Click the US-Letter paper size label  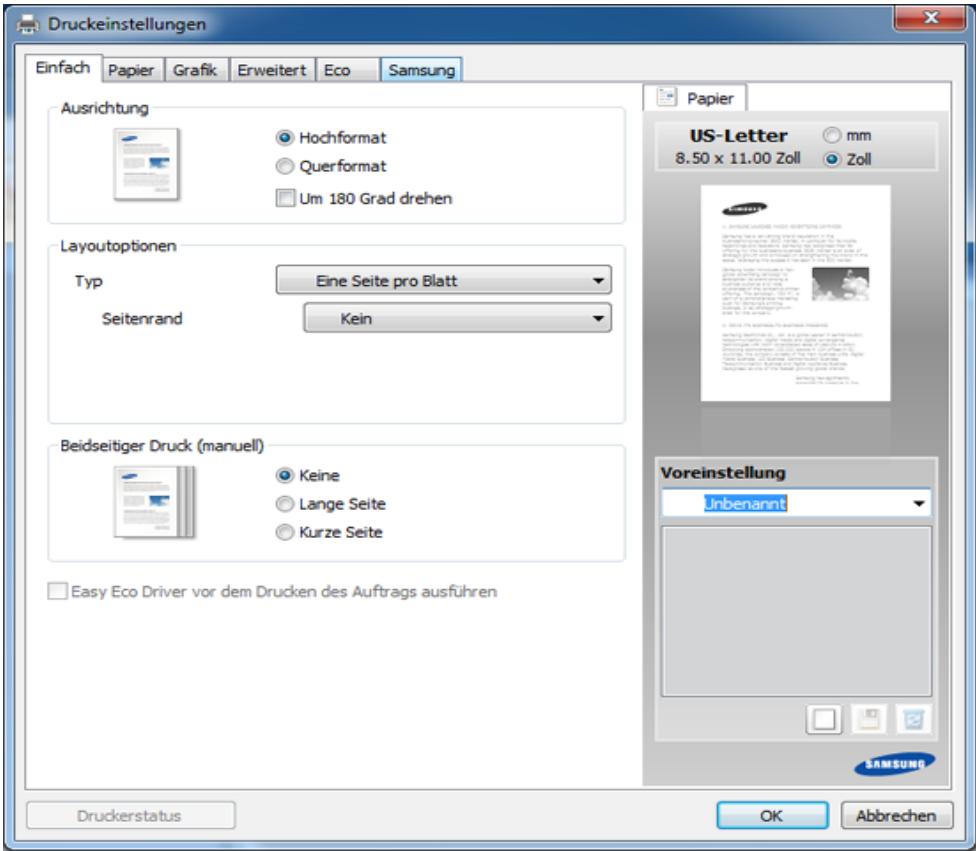coord(738,136)
